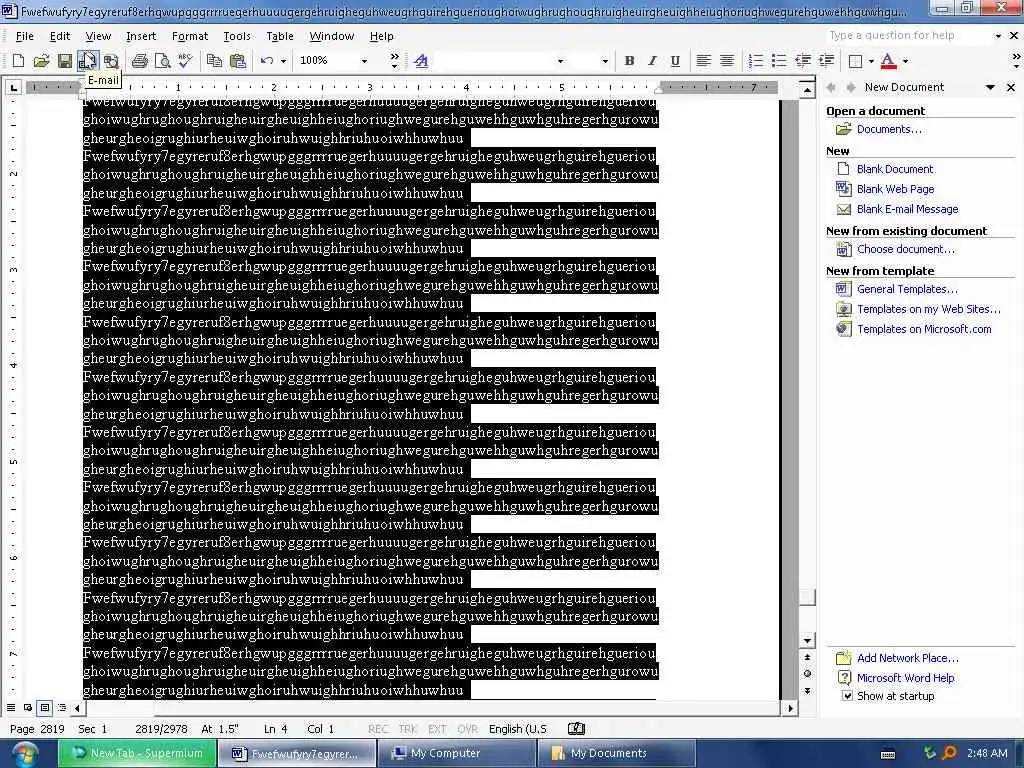Screen dimensions: 1024x768
Task: Apply bulleted list formatting
Action: 779,61
